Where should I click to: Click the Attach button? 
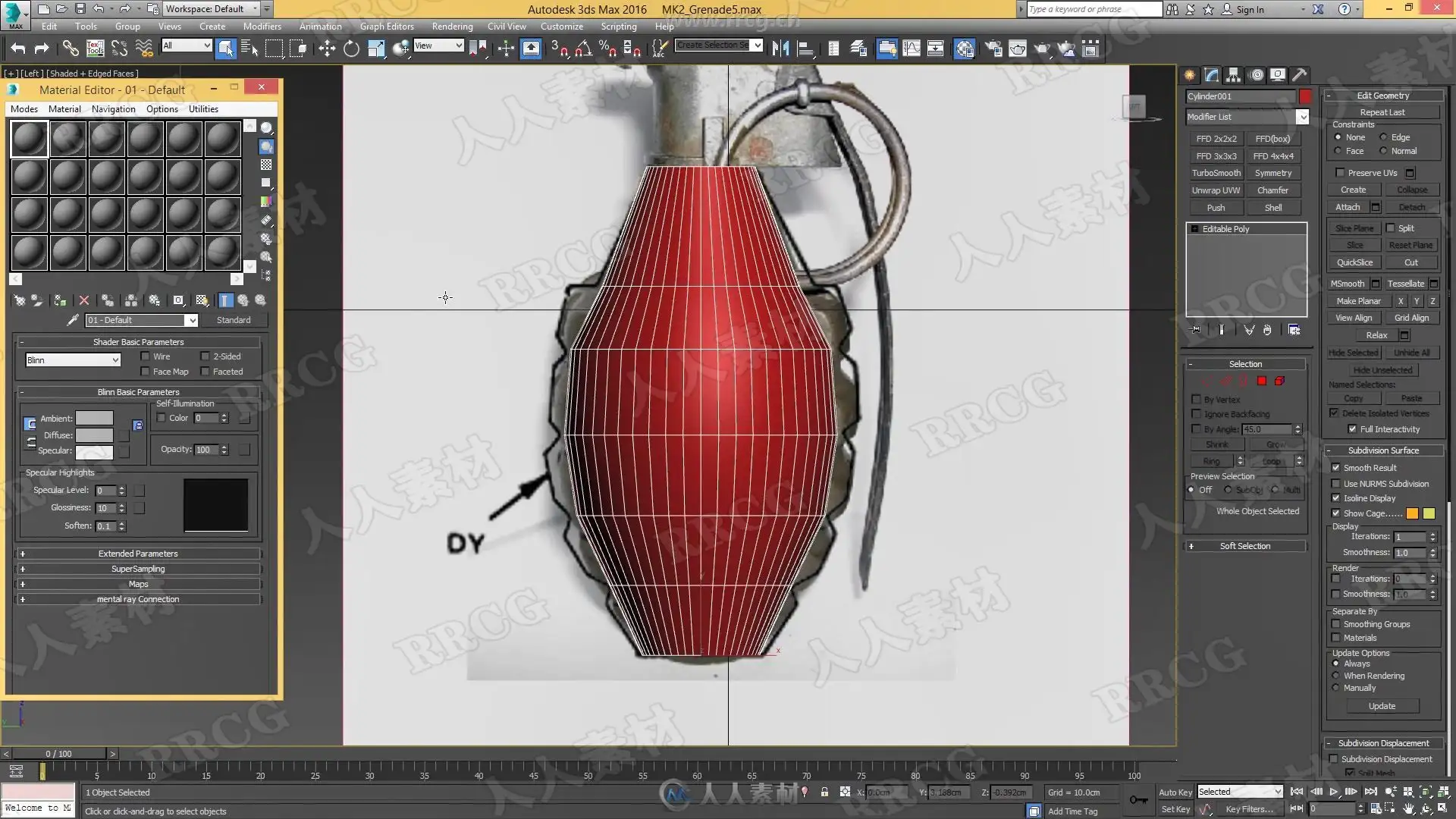pos(1347,207)
